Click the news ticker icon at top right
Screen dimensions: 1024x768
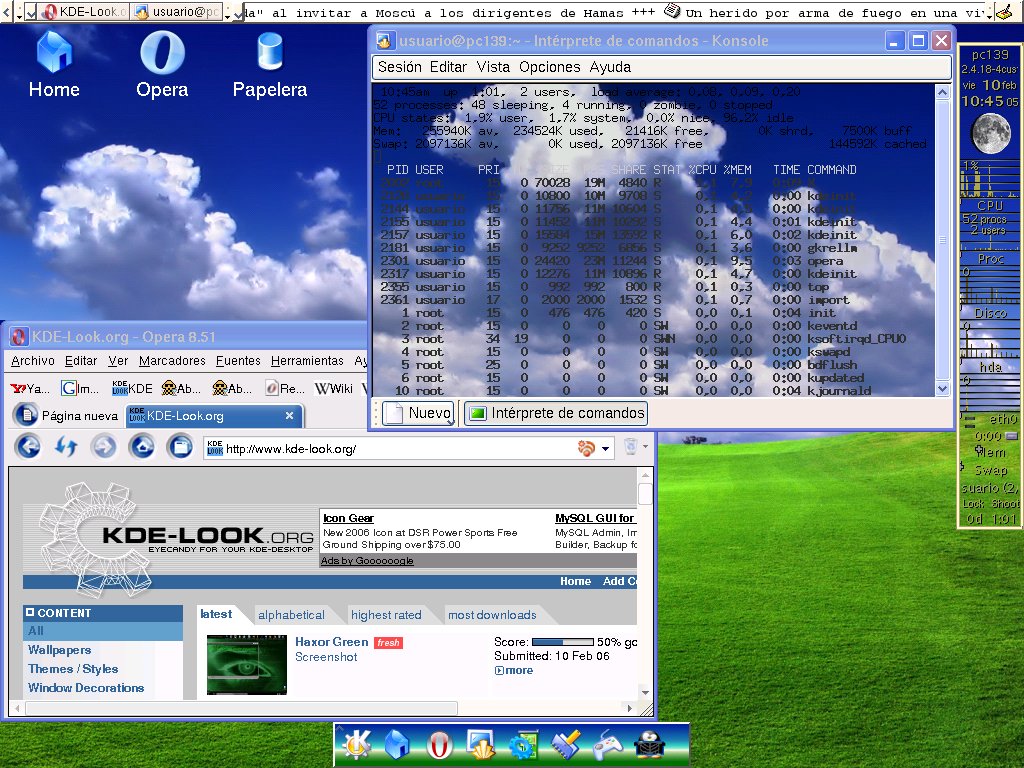1002,13
